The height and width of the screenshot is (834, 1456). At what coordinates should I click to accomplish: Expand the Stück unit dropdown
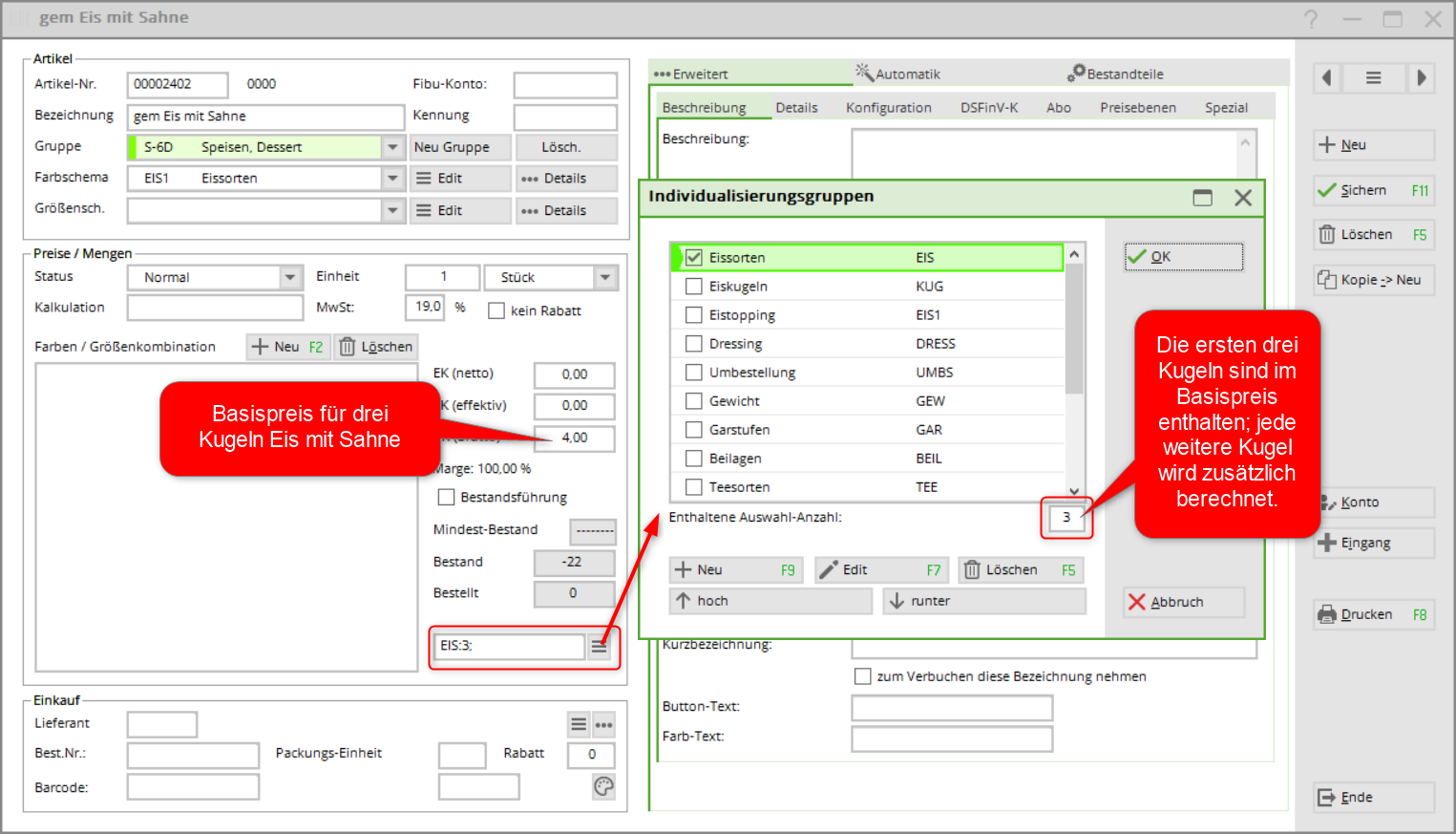tap(605, 277)
